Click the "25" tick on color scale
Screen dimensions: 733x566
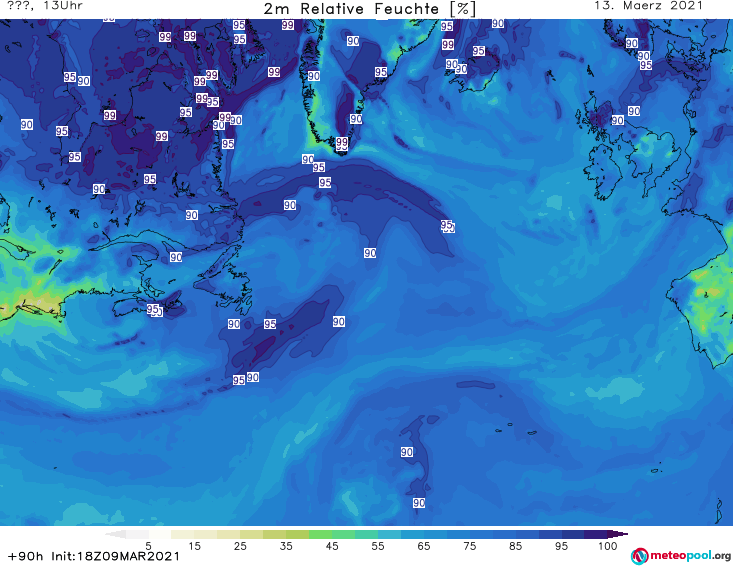coord(240,546)
